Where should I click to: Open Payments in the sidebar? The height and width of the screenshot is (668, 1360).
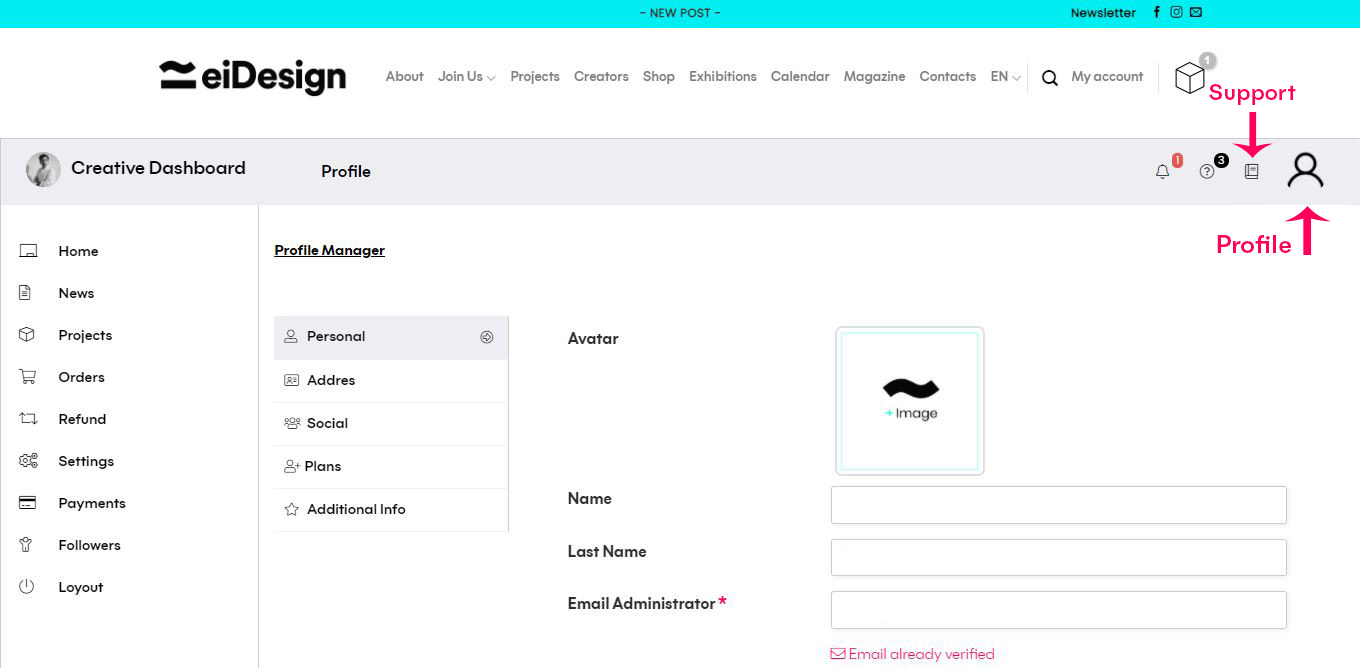click(x=91, y=504)
